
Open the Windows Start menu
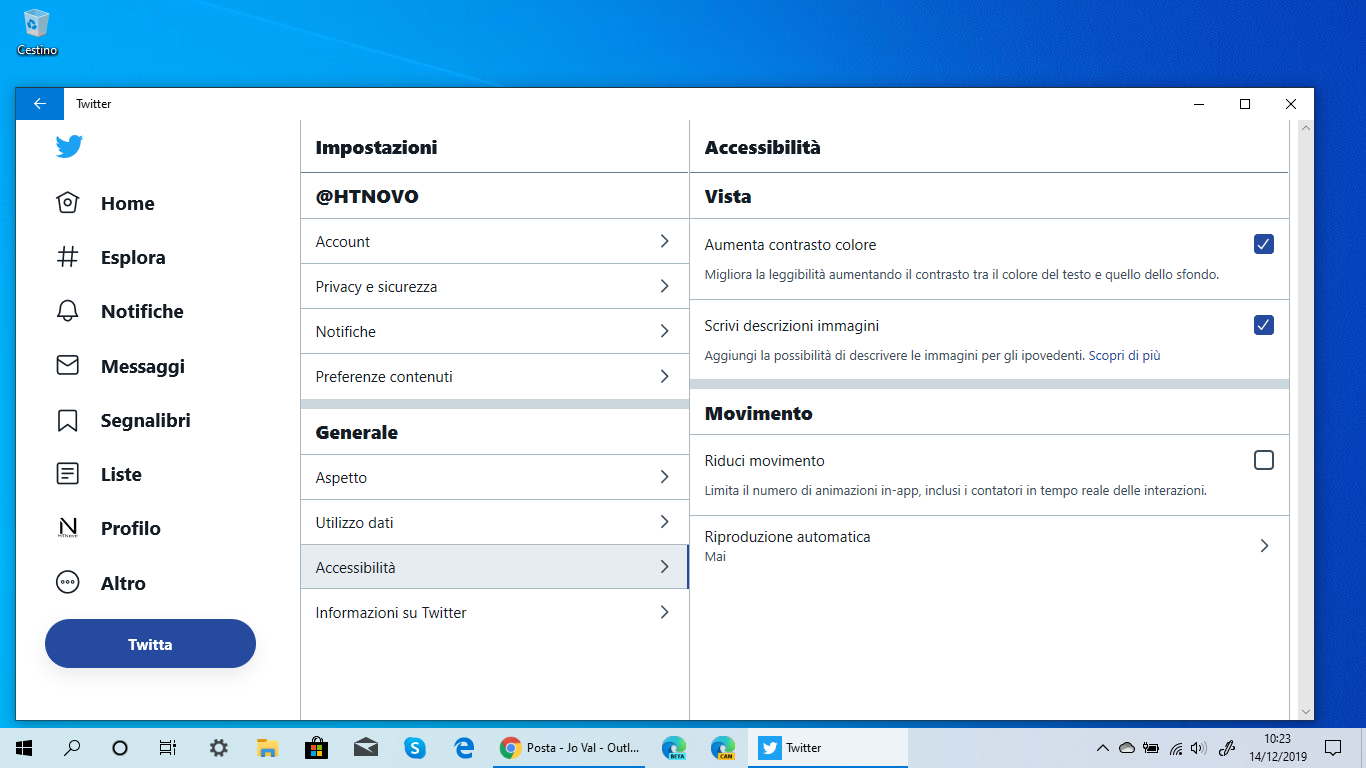tap(24, 747)
